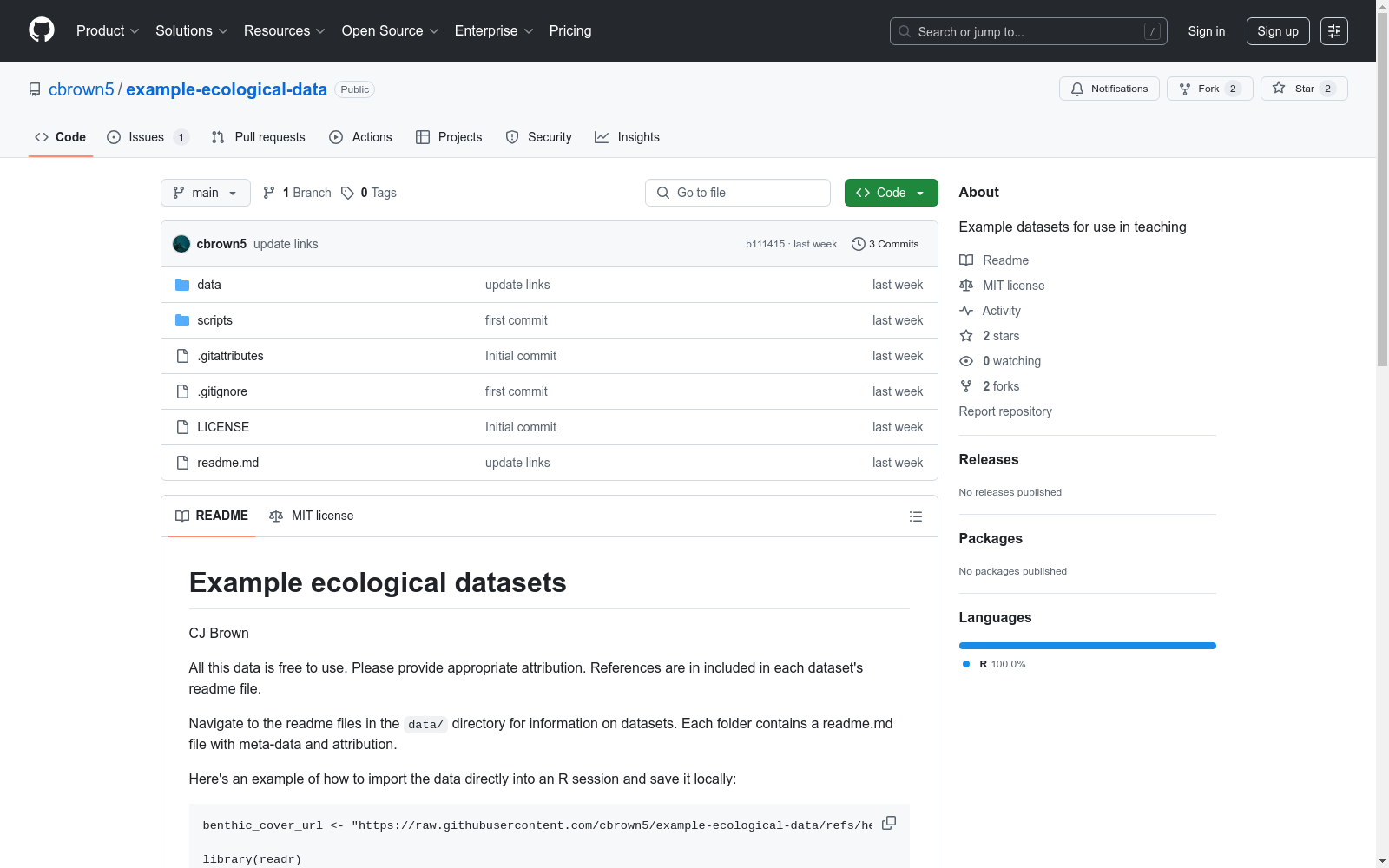Image resolution: width=1389 pixels, height=868 pixels.
Task: Click the copy code icon in README
Action: pos(889,823)
